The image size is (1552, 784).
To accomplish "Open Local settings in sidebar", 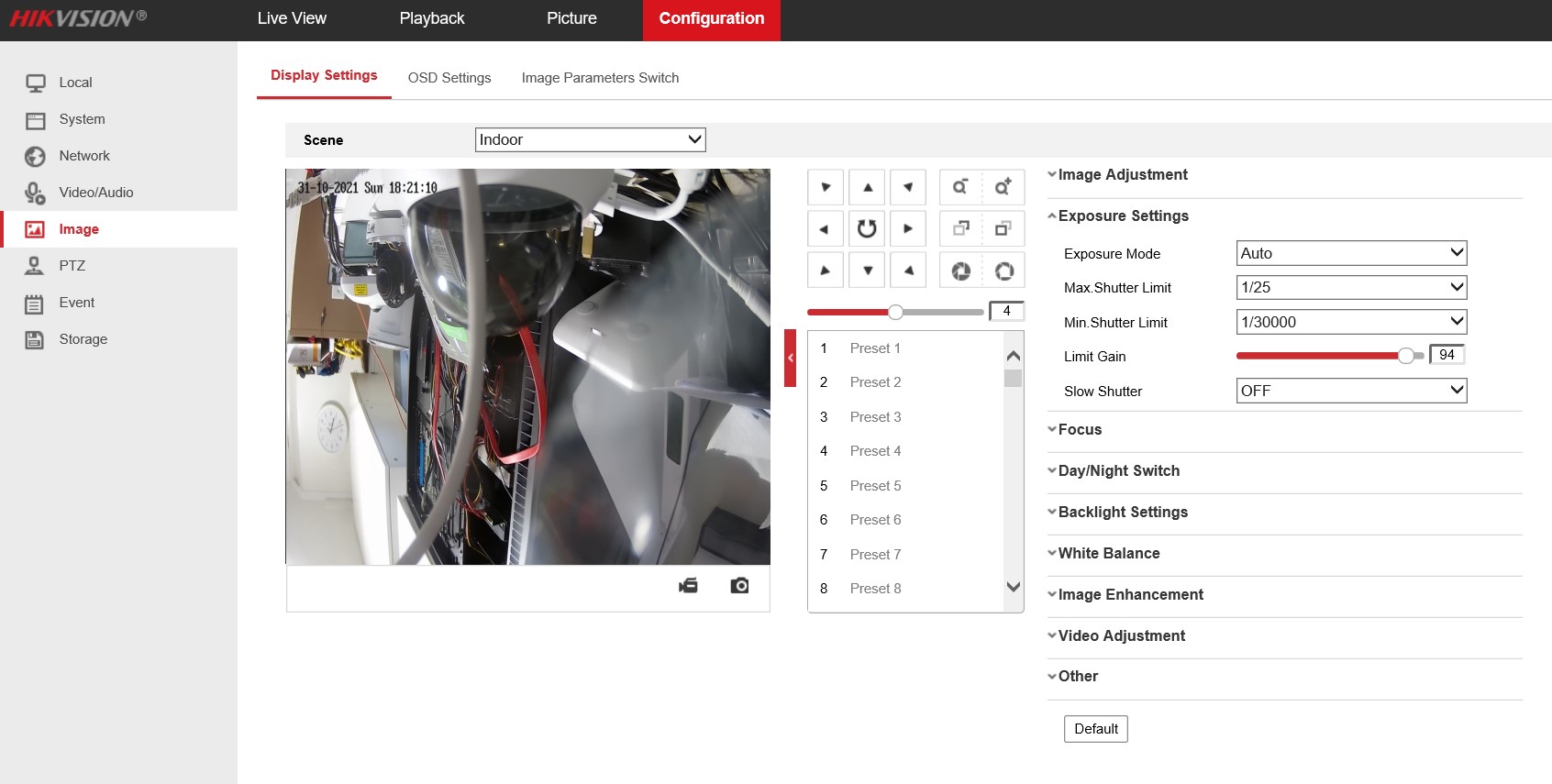I will coord(118,83).
